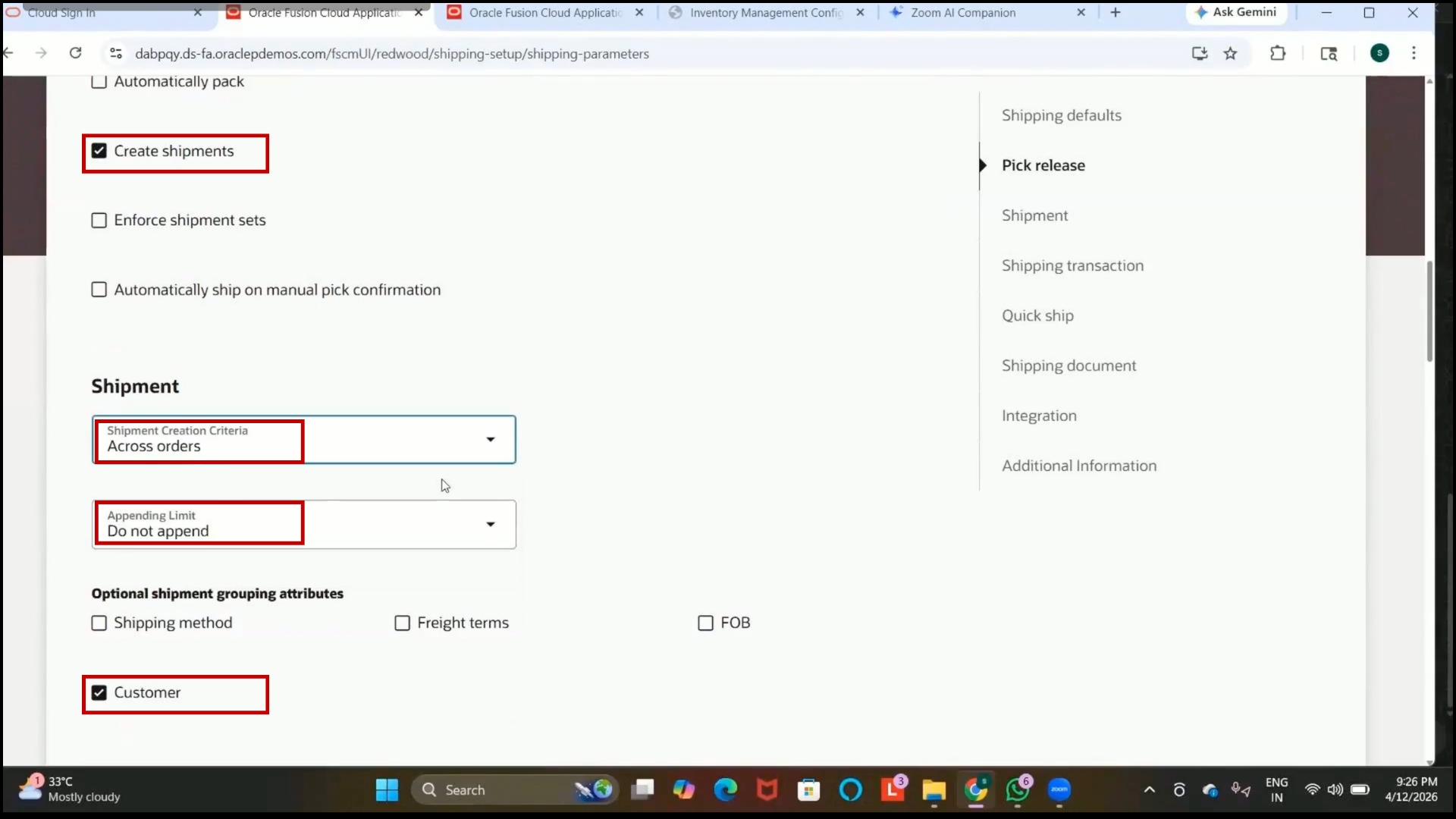
Task: Switch to Inventory Management Config tab
Action: pos(766,13)
